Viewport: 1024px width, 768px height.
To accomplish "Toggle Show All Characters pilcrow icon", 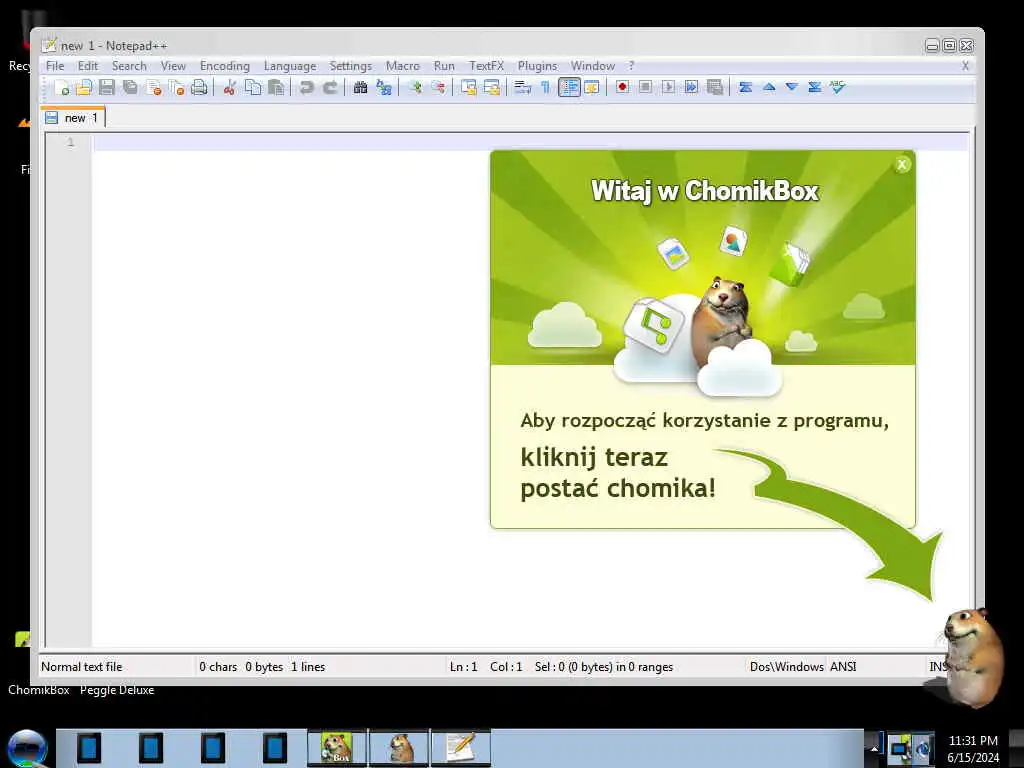I will tap(545, 87).
